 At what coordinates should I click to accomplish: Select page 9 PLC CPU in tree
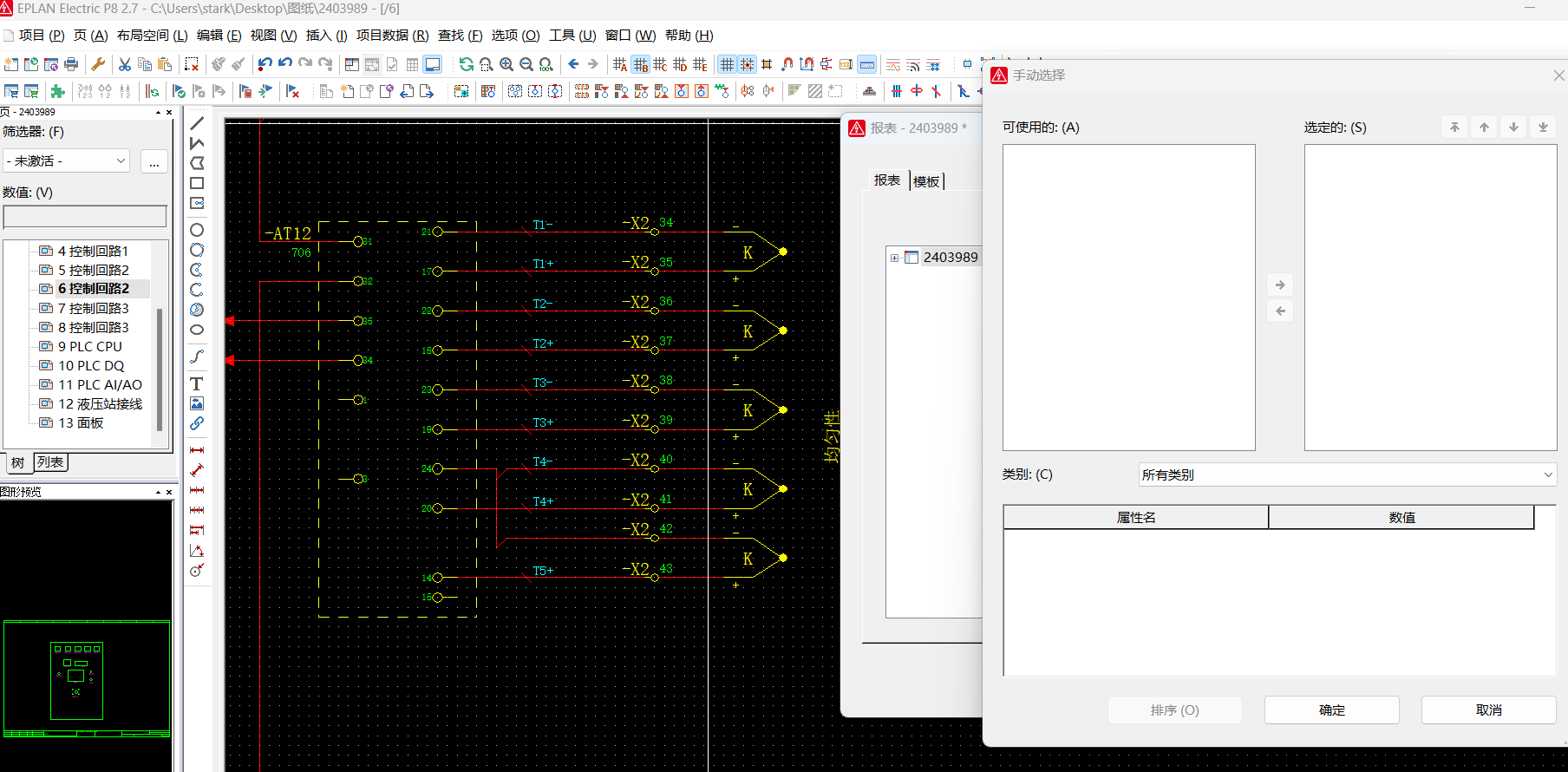coord(90,346)
